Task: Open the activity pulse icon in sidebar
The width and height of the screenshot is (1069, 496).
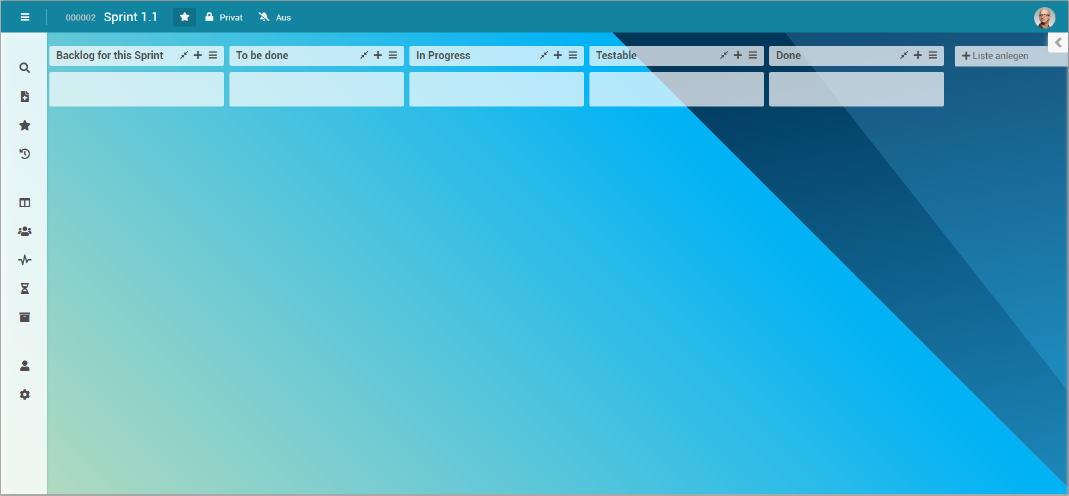Action: click(25, 260)
